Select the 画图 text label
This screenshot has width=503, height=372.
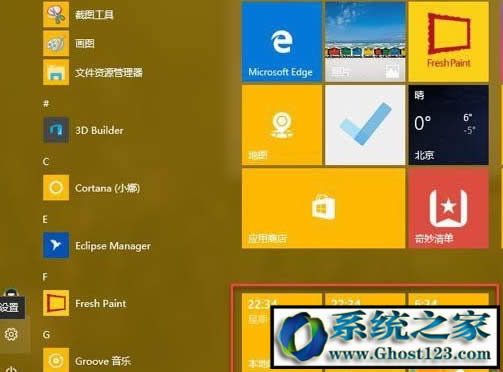pyautogui.click(x=85, y=44)
